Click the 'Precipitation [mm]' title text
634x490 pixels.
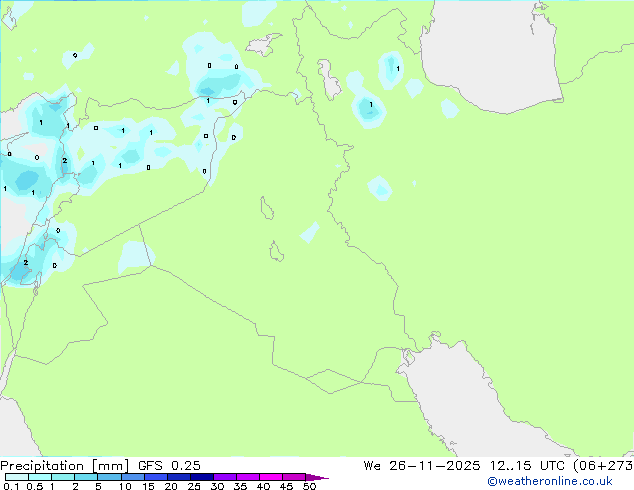click(64, 466)
